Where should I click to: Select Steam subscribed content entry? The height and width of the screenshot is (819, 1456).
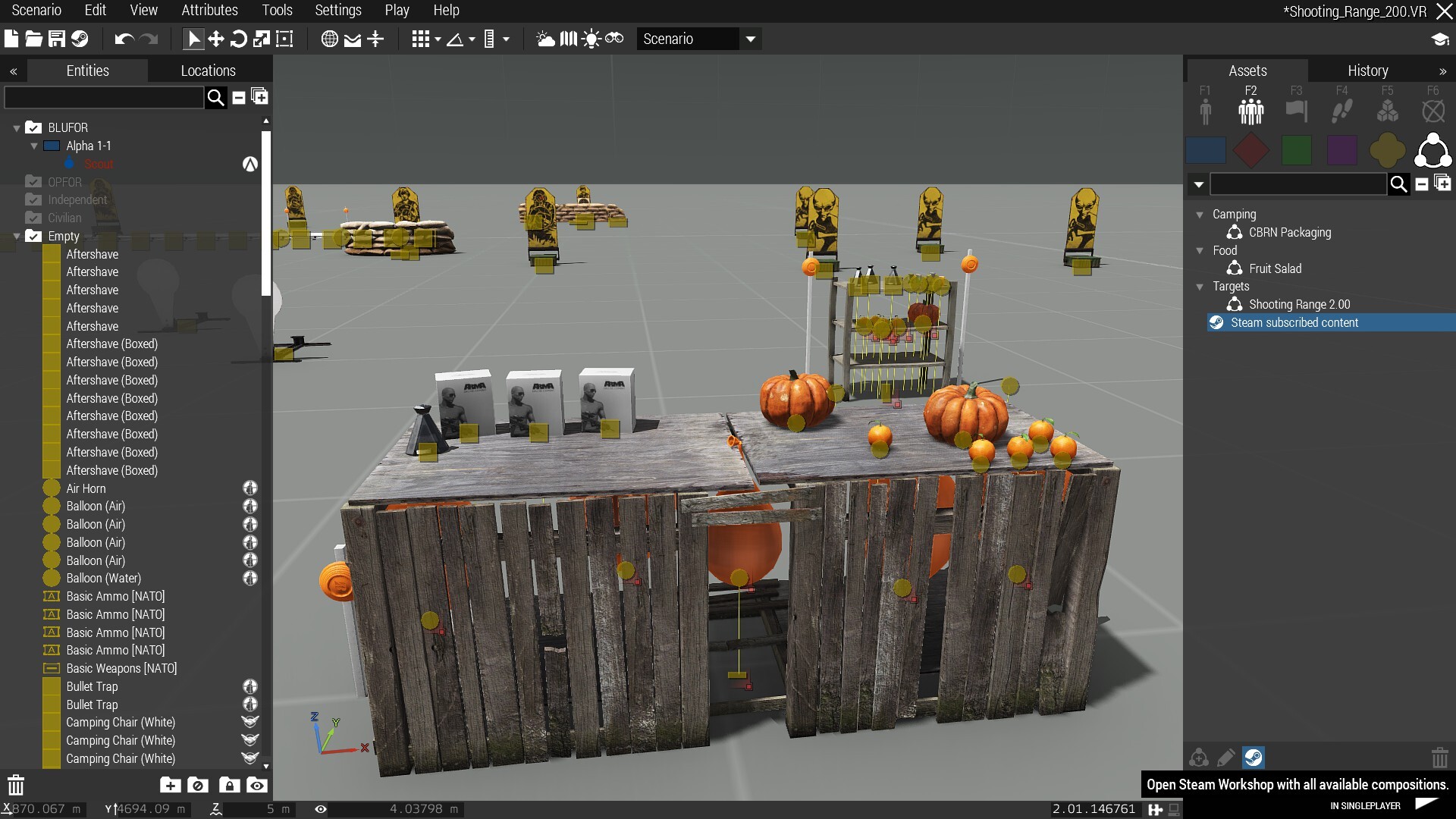(1294, 322)
